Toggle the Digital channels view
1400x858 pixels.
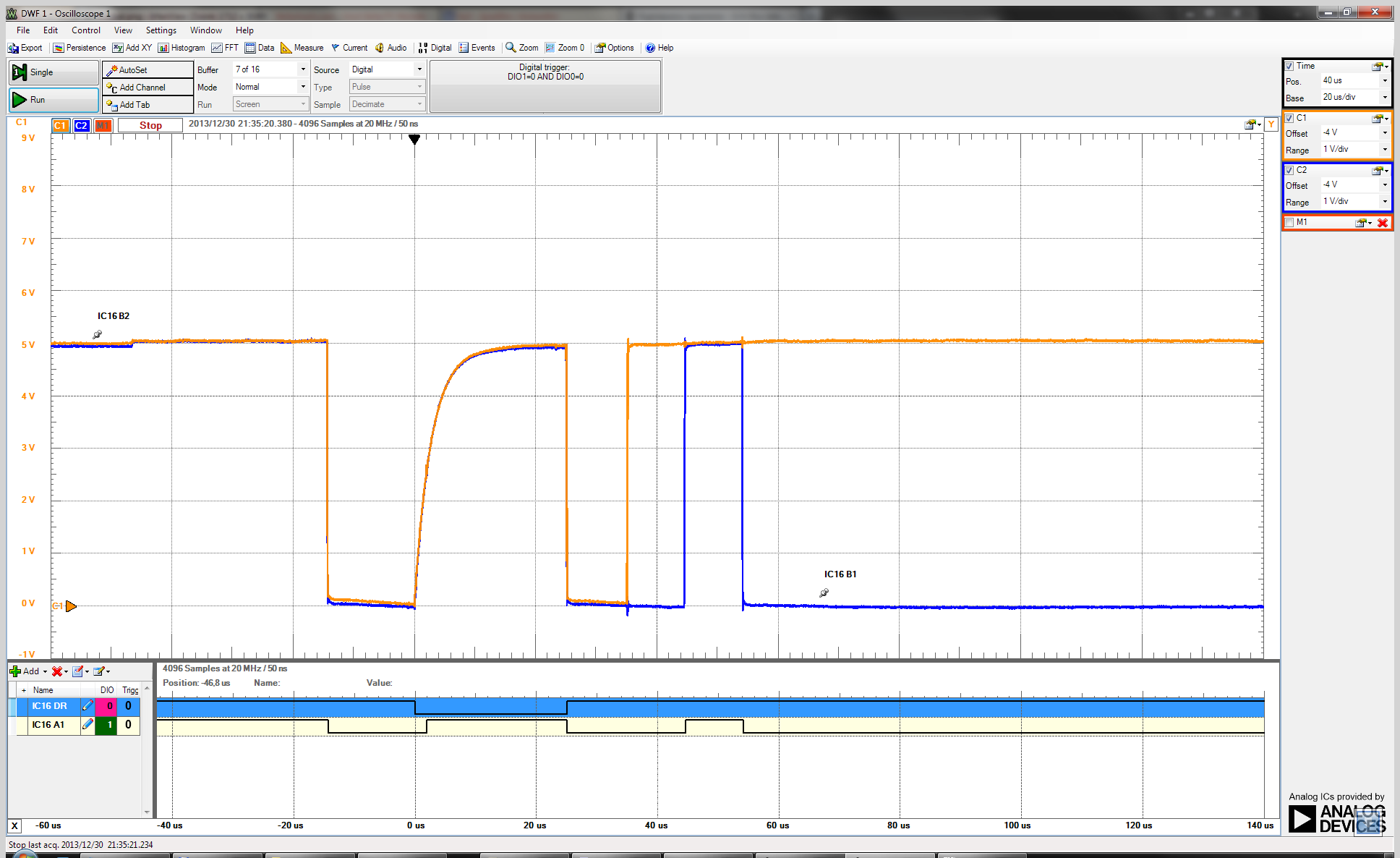click(x=435, y=48)
